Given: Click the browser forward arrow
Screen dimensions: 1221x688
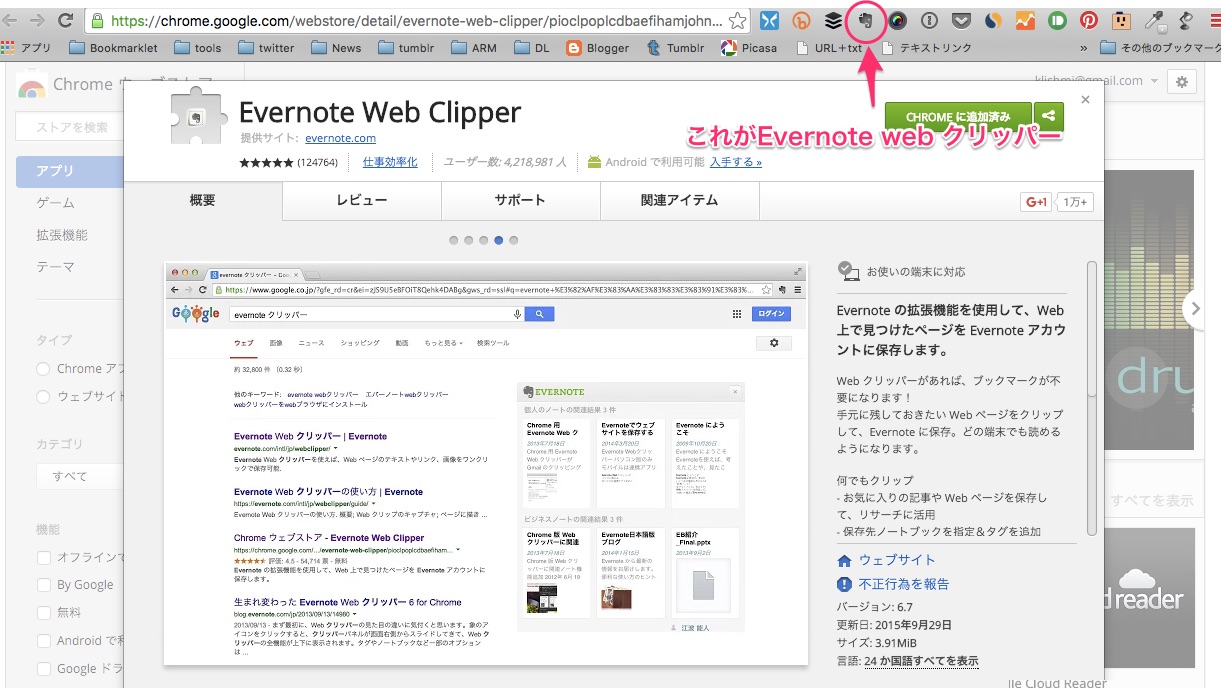Looking at the screenshot, I should tap(38, 20).
